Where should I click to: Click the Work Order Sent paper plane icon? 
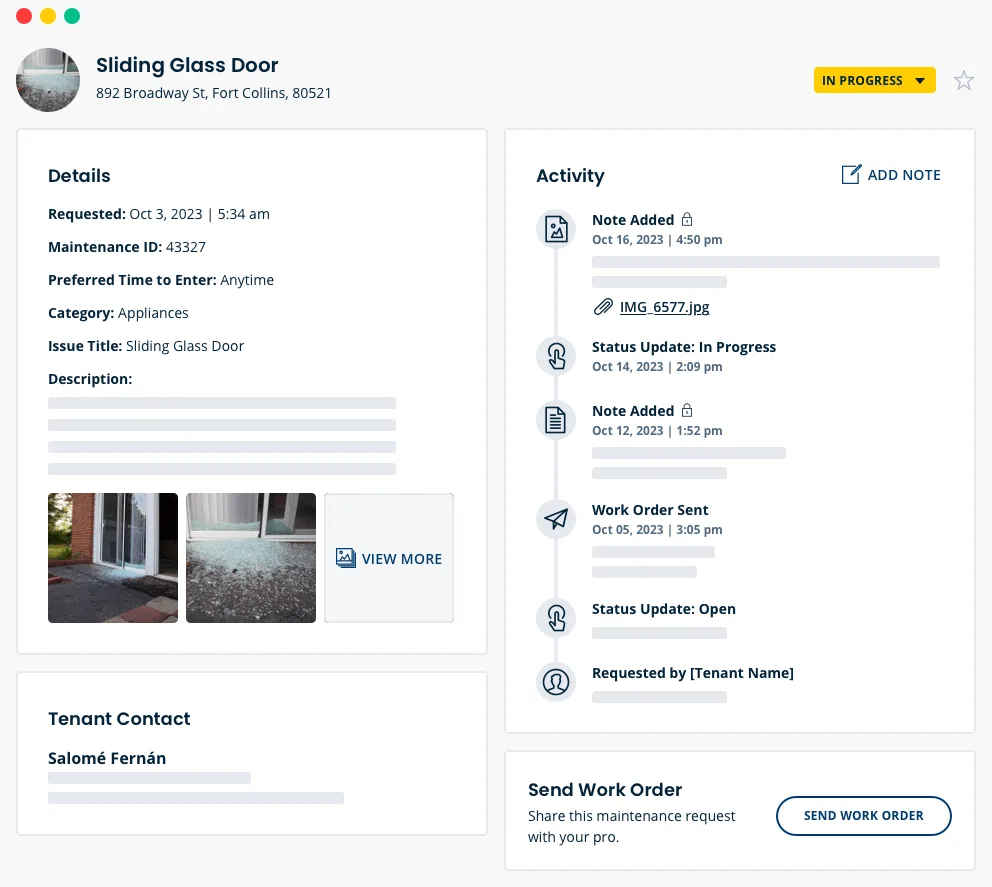click(x=556, y=519)
